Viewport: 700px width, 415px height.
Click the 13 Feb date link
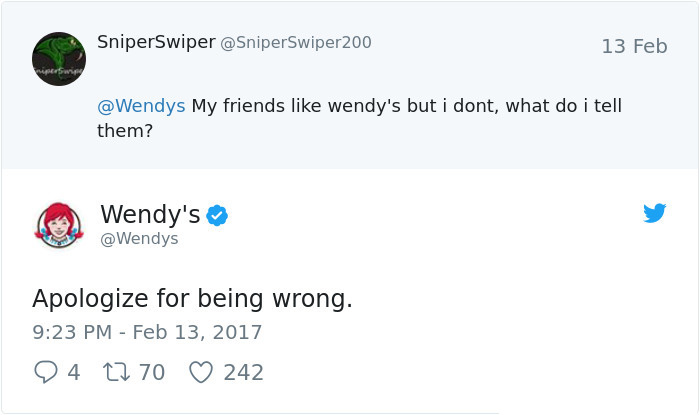point(634,46)
